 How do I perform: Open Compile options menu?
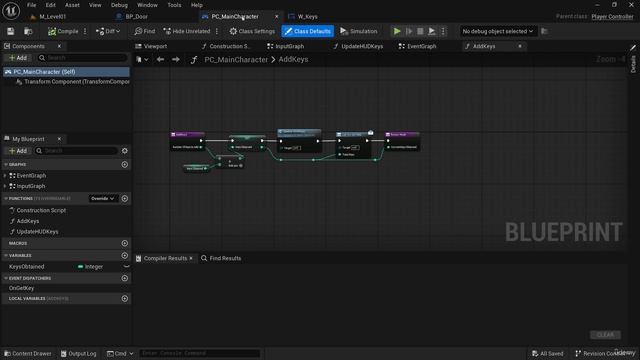[85, 31]
